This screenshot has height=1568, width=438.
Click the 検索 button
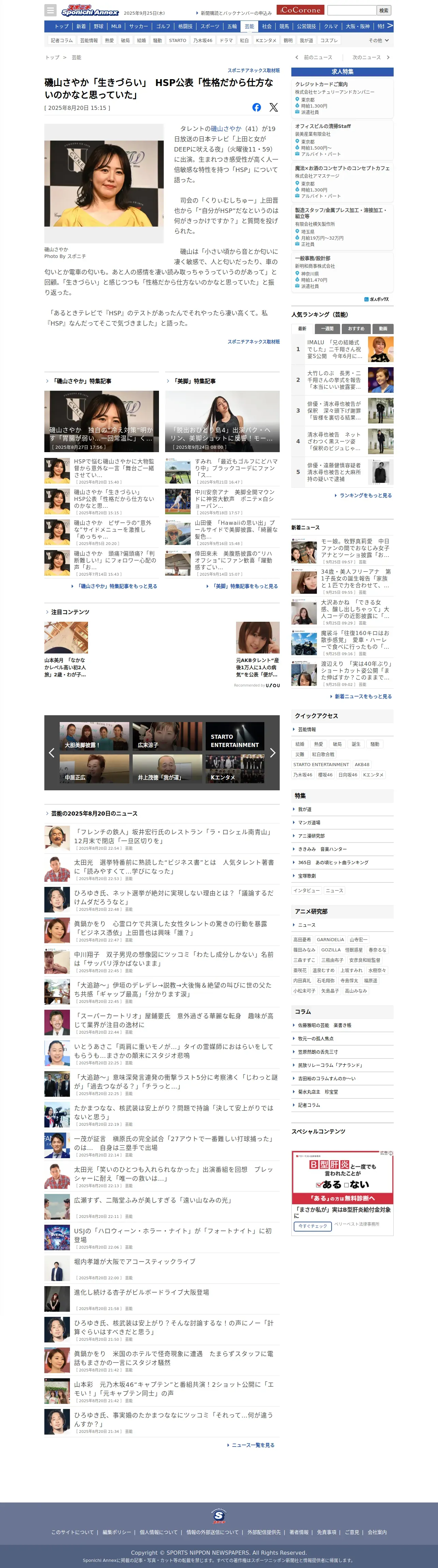click(x=384, y=10)
